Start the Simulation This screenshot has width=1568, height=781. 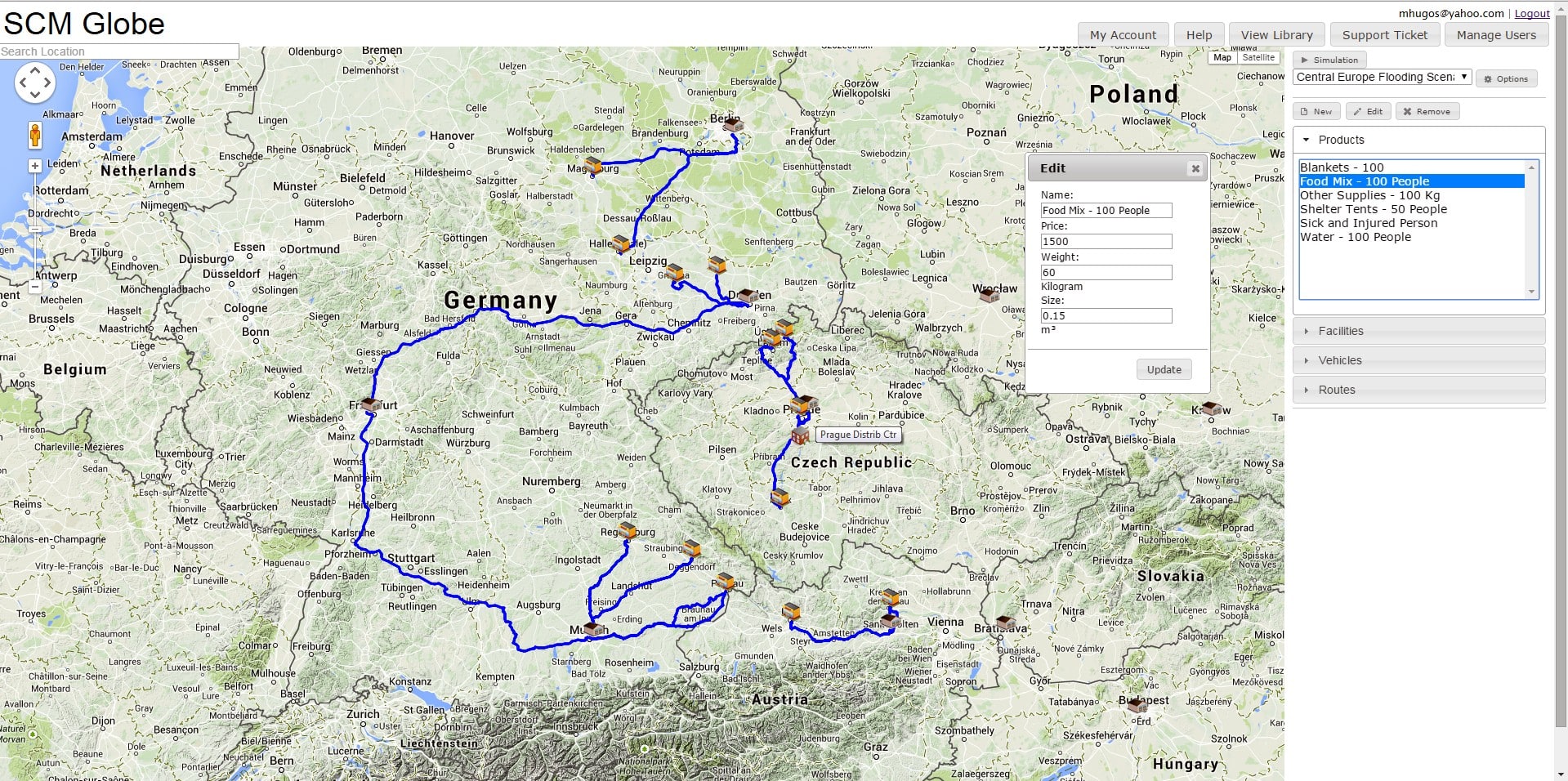[x=1330, y=60]
